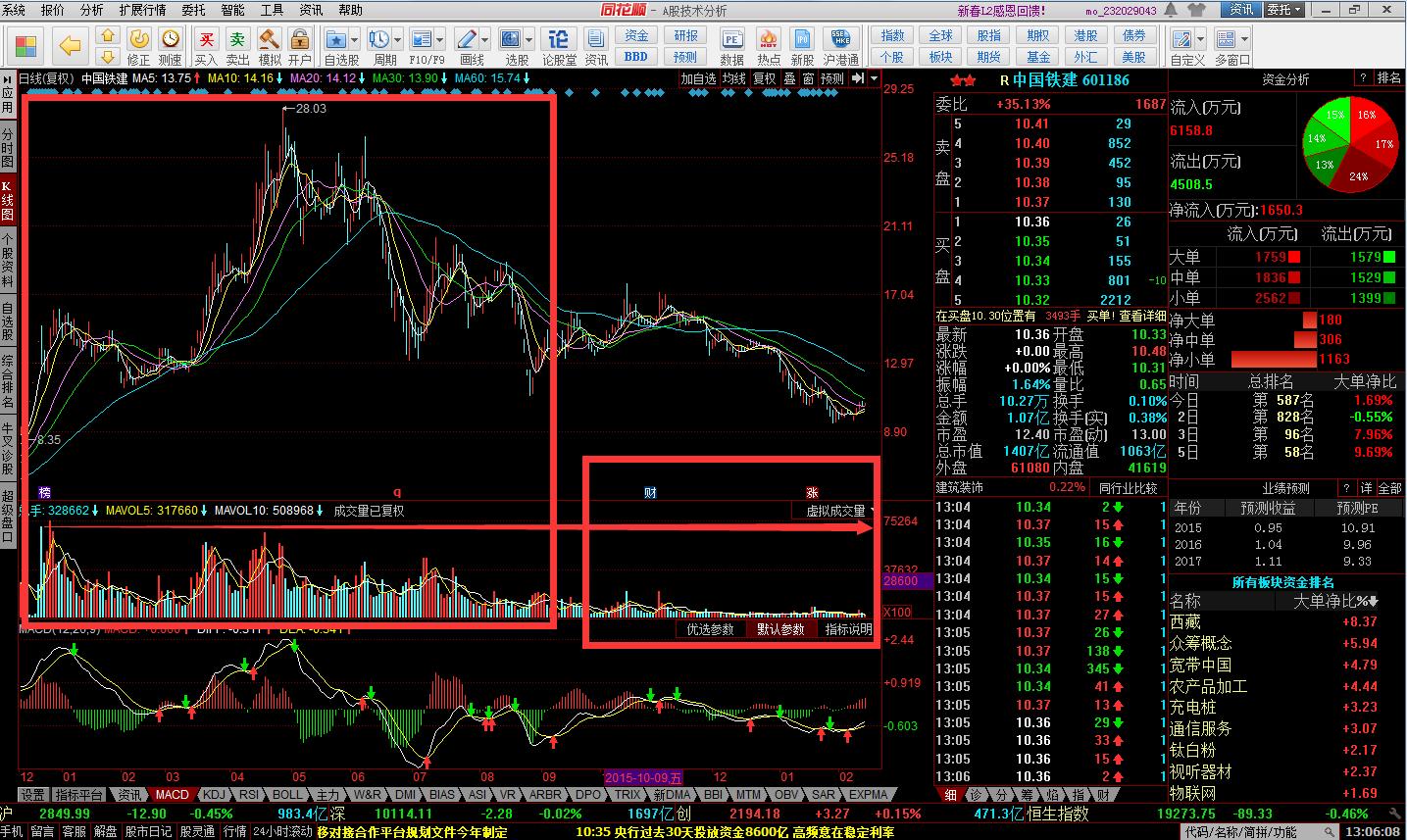This screenshot has width=1407, height=840.
Task: Click the 资金 funds button
Action: click(x=636, y=36)
